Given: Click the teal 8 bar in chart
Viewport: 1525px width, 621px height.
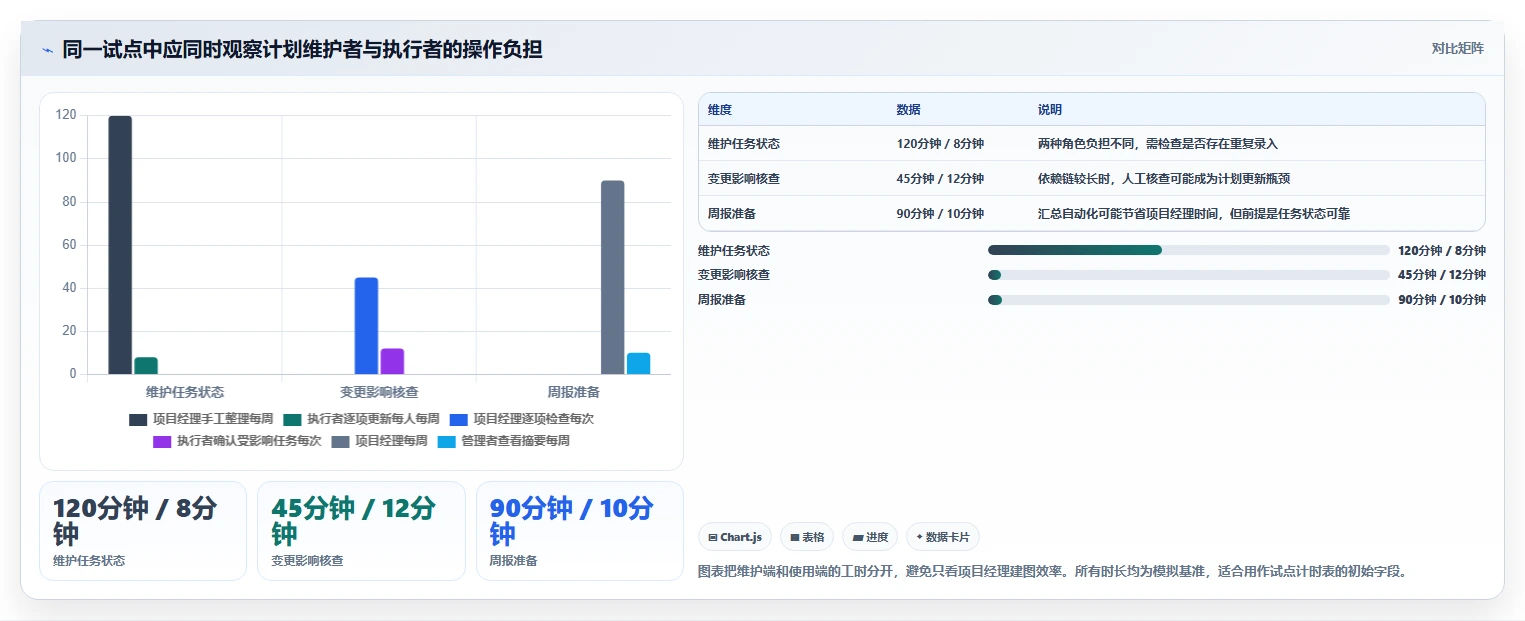Looking at the screenshot, I should point(146,366).
